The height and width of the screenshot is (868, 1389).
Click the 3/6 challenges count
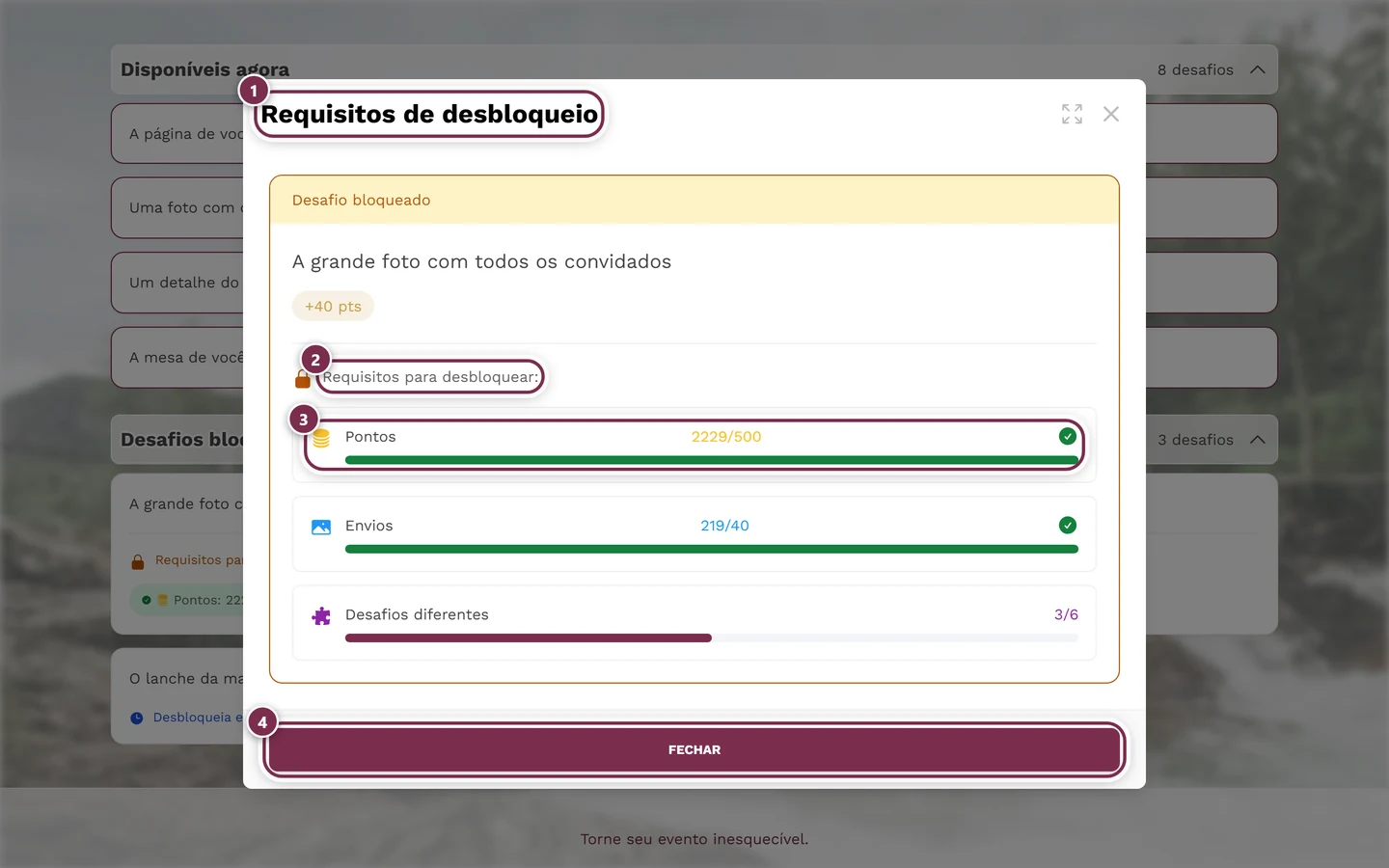(1066, 614)
